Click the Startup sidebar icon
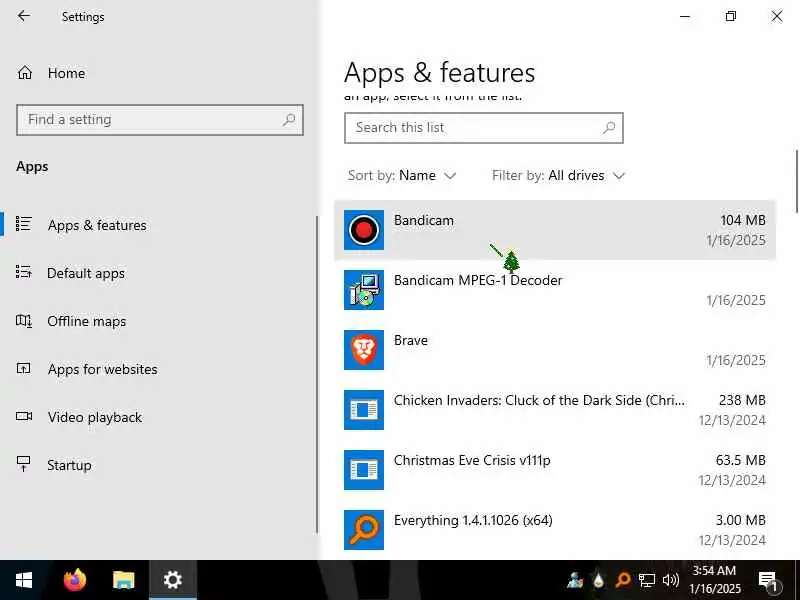 [x=23, y=464]
